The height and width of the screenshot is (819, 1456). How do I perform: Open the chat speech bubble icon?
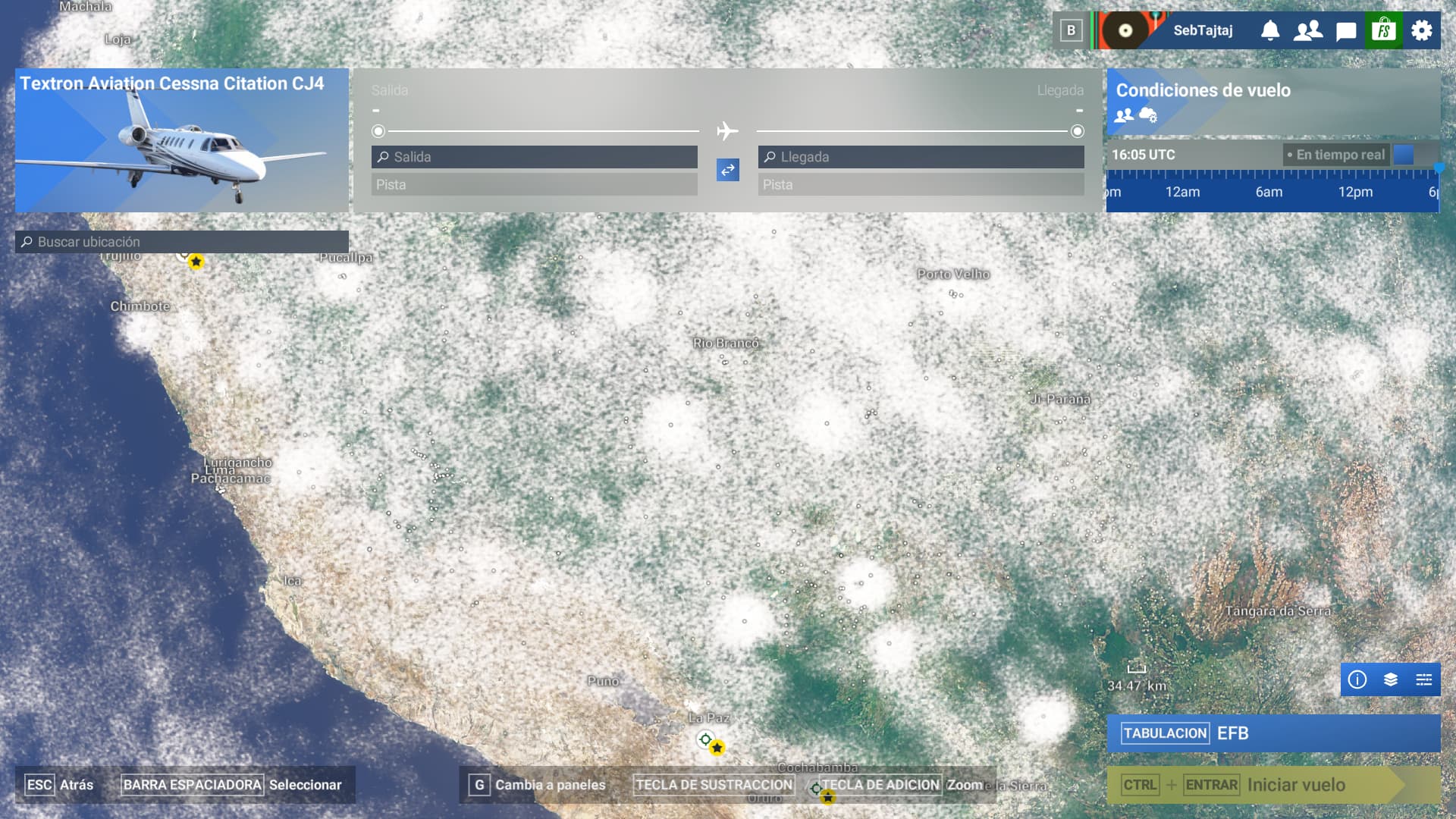[x=1346, y=31]
